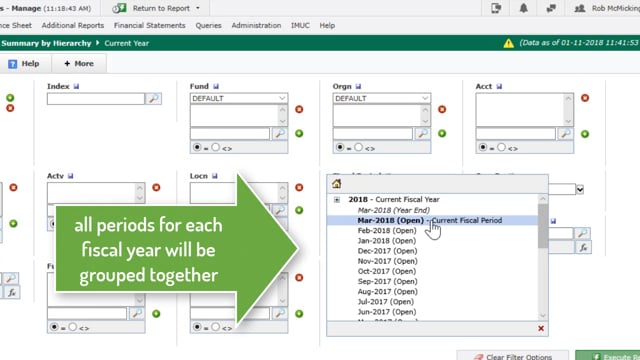
Task: Select Sep-2017 (Open) period
Action: coord(387,282)
